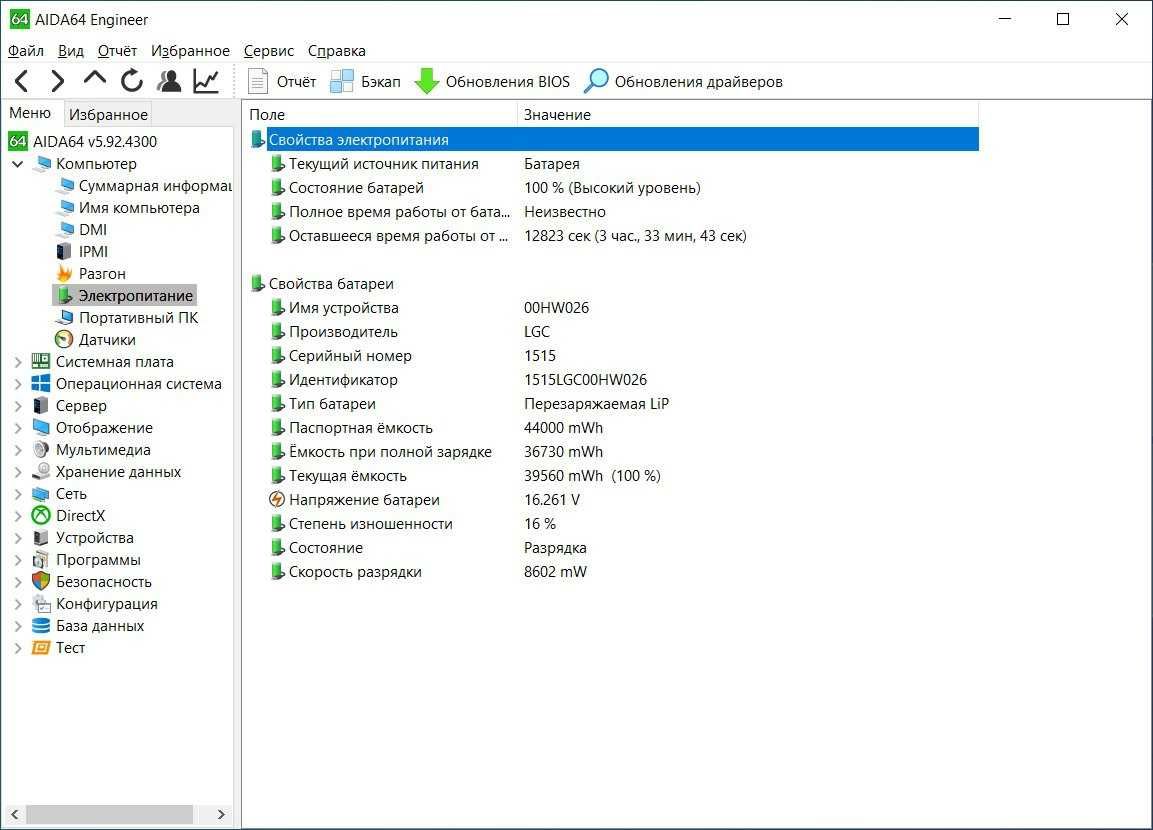Expand the Системная плата node
The height and width of the screenshot is (830, 1153).
pos(18,362)
